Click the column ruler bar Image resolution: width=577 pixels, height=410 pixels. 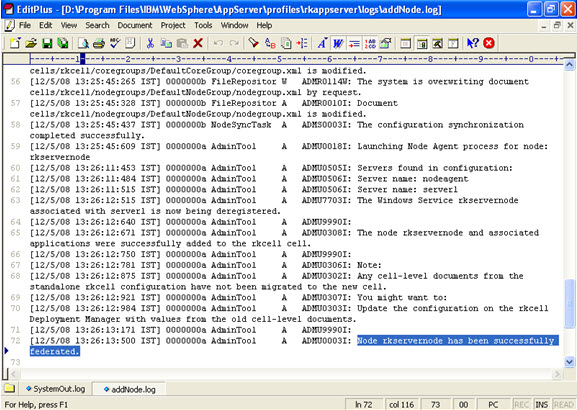tap(296, 59)
